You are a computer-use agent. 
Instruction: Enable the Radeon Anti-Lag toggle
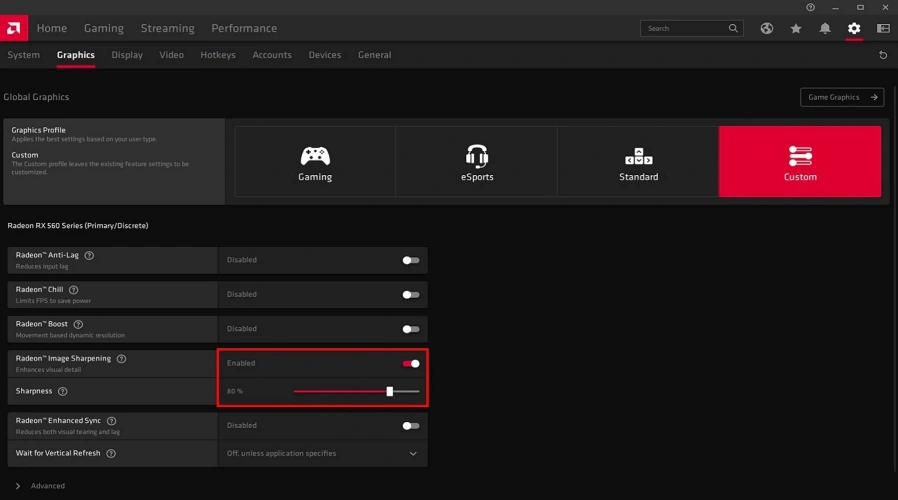point(410,260)
